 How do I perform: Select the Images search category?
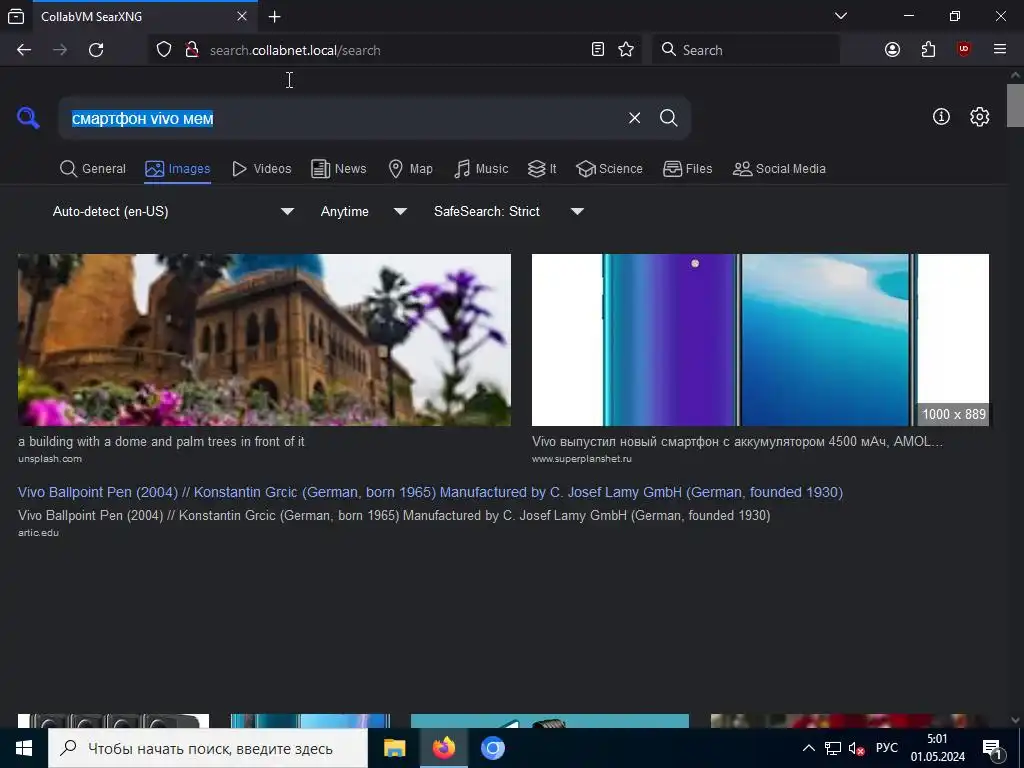pyautogui.click(x=178, y=168)
